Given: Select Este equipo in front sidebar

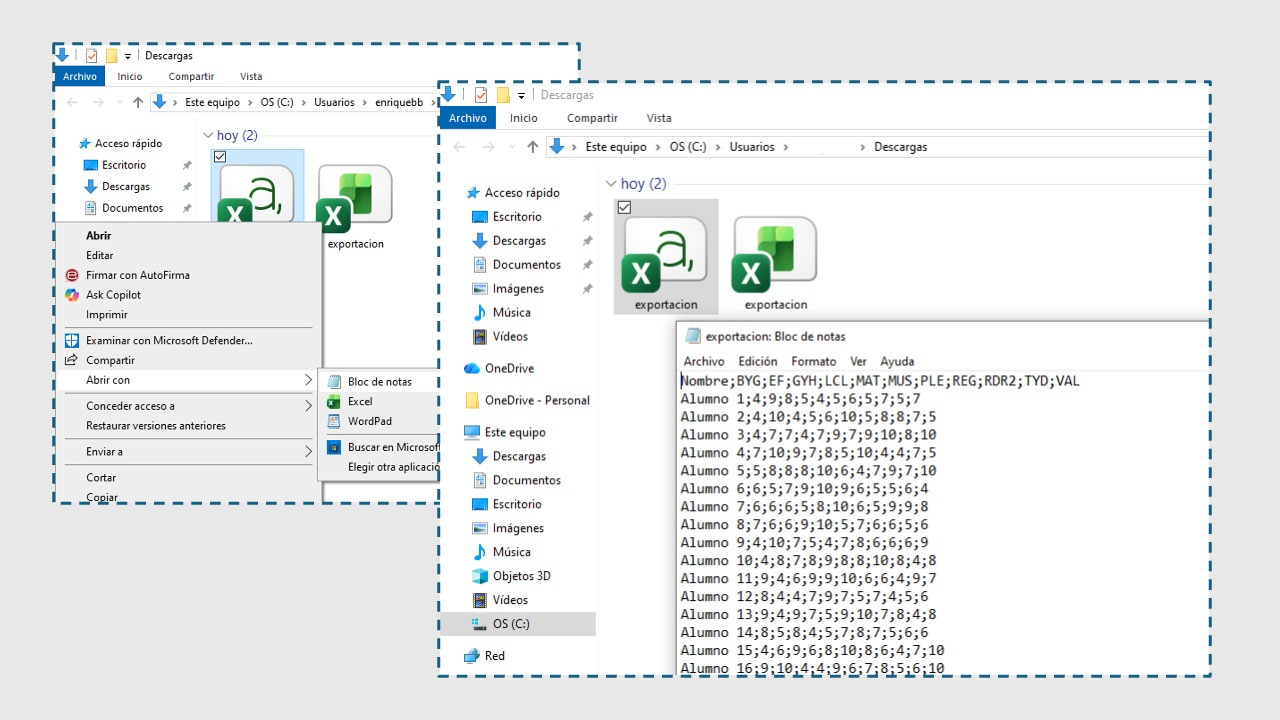Looking at the screenshot, I should (515, 433).
